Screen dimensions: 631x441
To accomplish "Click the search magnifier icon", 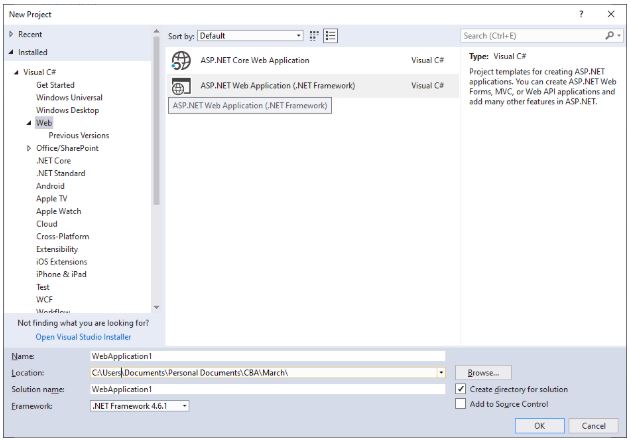I will [609, 36].
